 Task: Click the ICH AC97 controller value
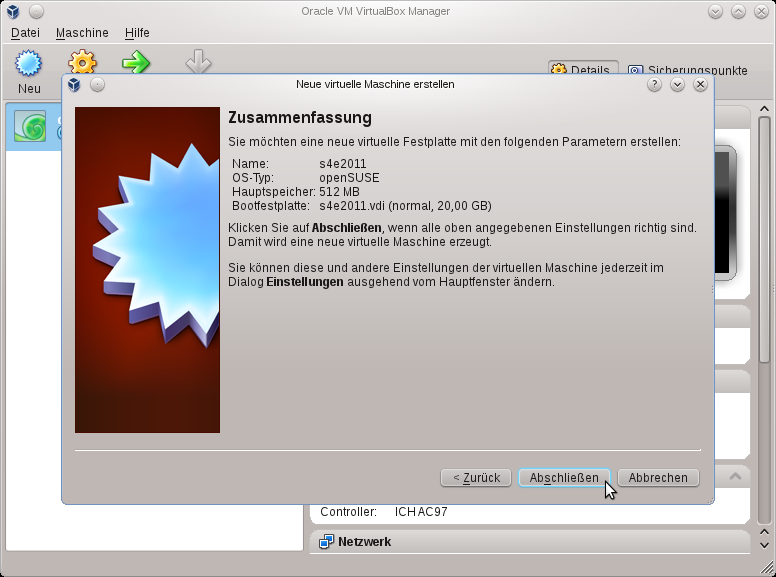[x=421, y=512]
